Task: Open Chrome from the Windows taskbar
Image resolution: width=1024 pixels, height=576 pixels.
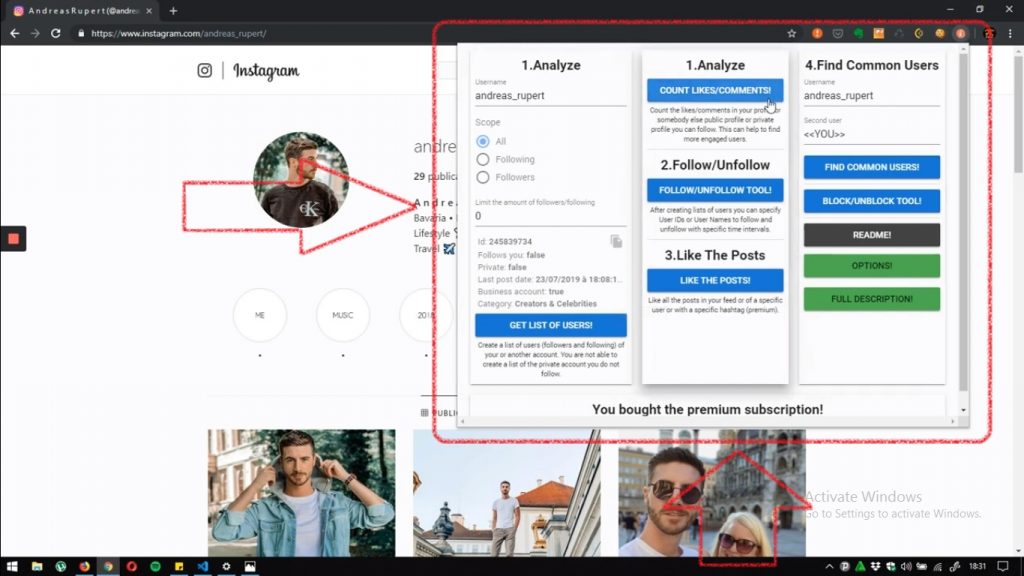Action: point(108,567)
